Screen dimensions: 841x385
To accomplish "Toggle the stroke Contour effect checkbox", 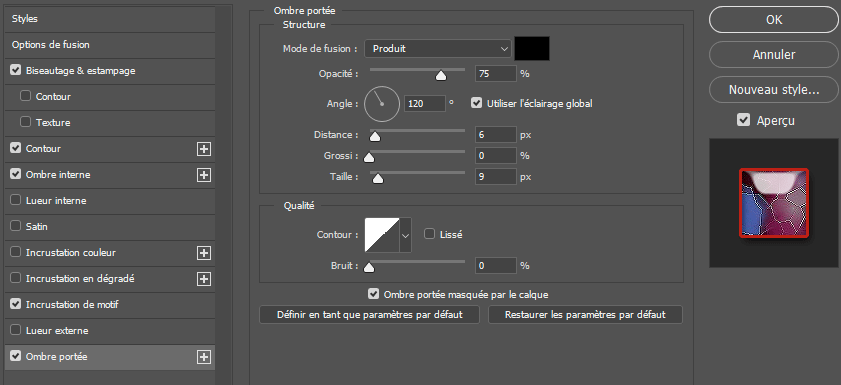I will pyautogui.click(x=16, y=149).
